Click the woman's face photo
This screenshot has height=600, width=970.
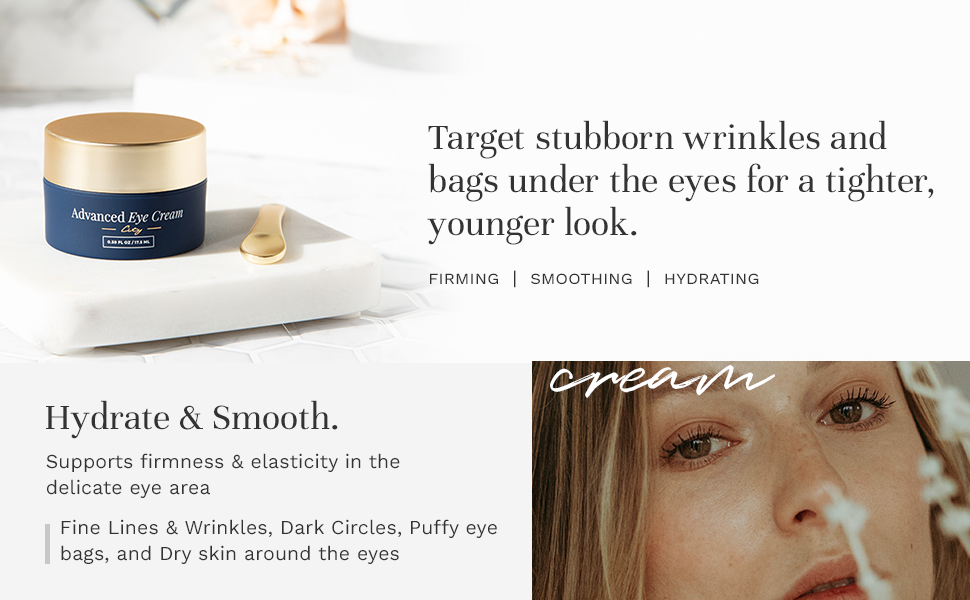click(x=751, y=481)
